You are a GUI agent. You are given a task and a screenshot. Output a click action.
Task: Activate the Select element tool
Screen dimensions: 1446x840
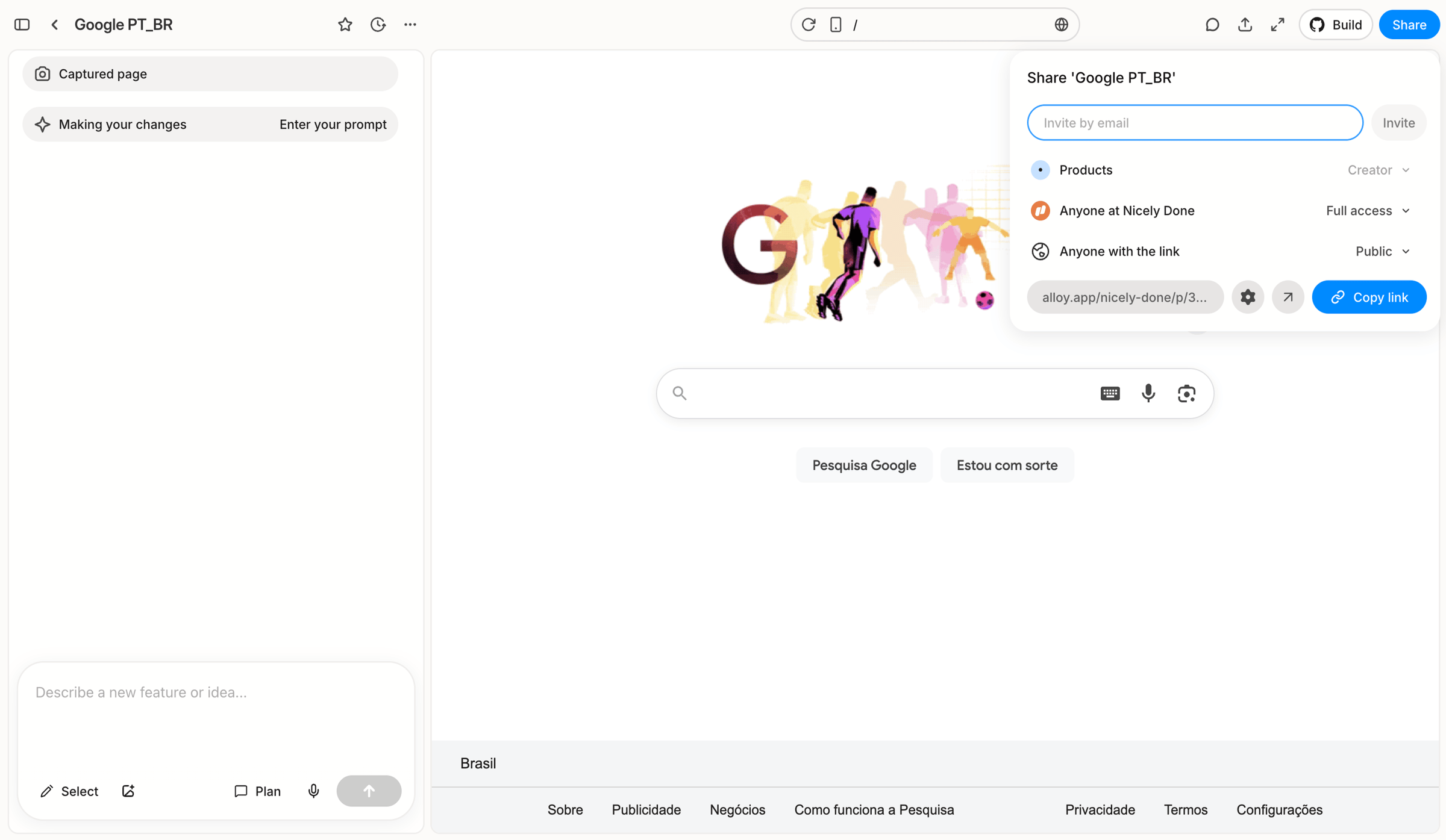tap(69, 791)
